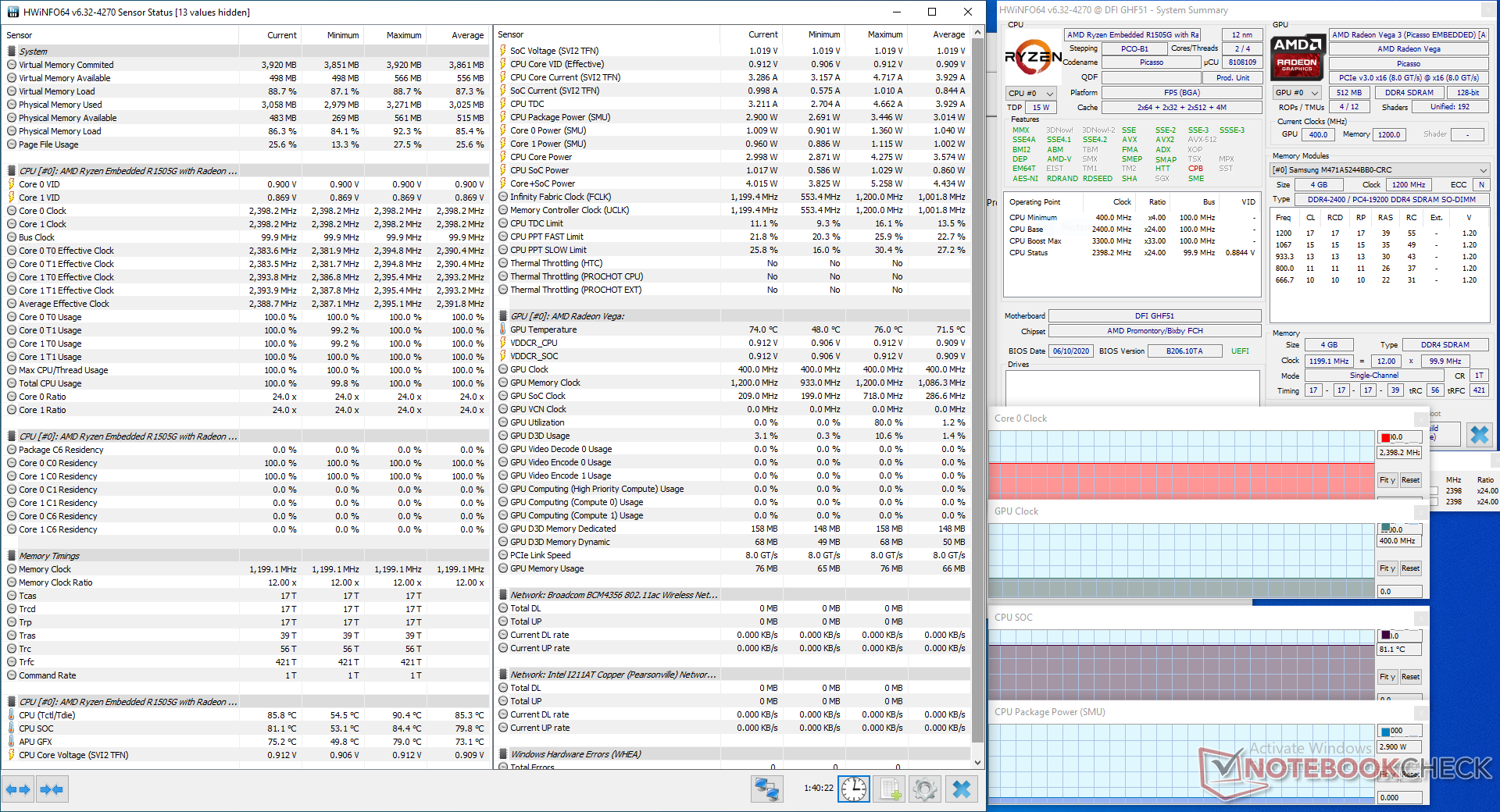Image resolution: width=1500 pixels, height=812 pixels.
Task: Select the CPU Package Power (SMU) row
Action: point(733,117)
